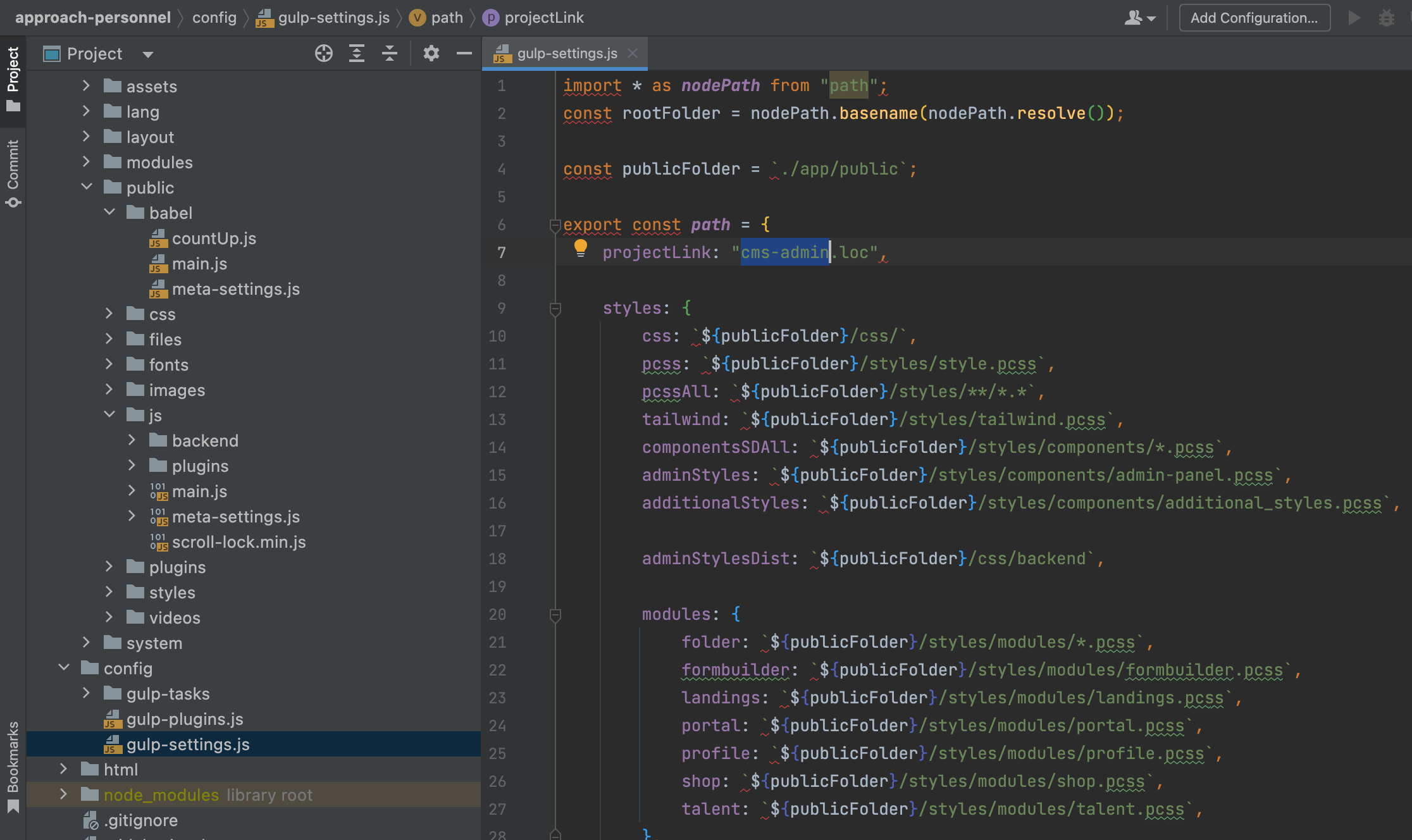Expand the html folder
1412x840 pixels.
coord(64,769)
